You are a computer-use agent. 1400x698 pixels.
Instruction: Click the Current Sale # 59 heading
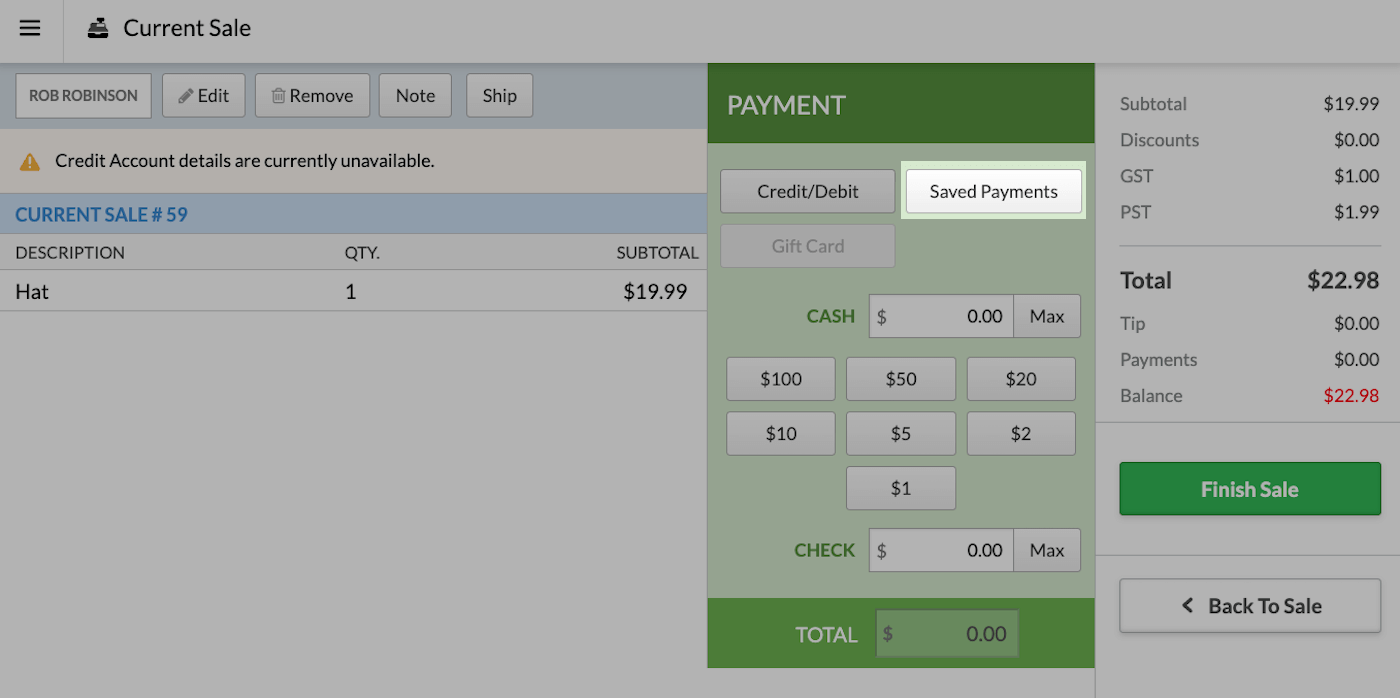click(101, 214)
